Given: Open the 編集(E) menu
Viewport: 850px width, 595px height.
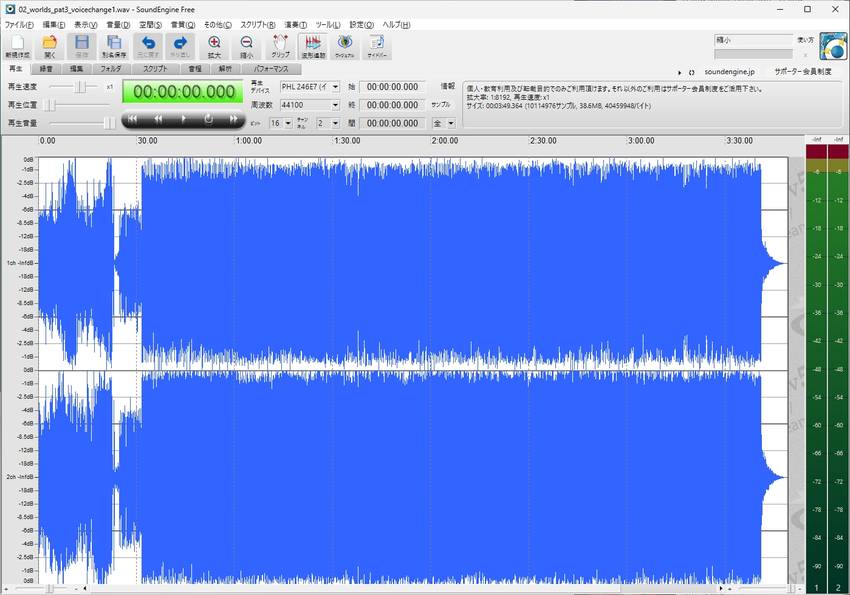Looking at the screenshot, I should 54,25.
